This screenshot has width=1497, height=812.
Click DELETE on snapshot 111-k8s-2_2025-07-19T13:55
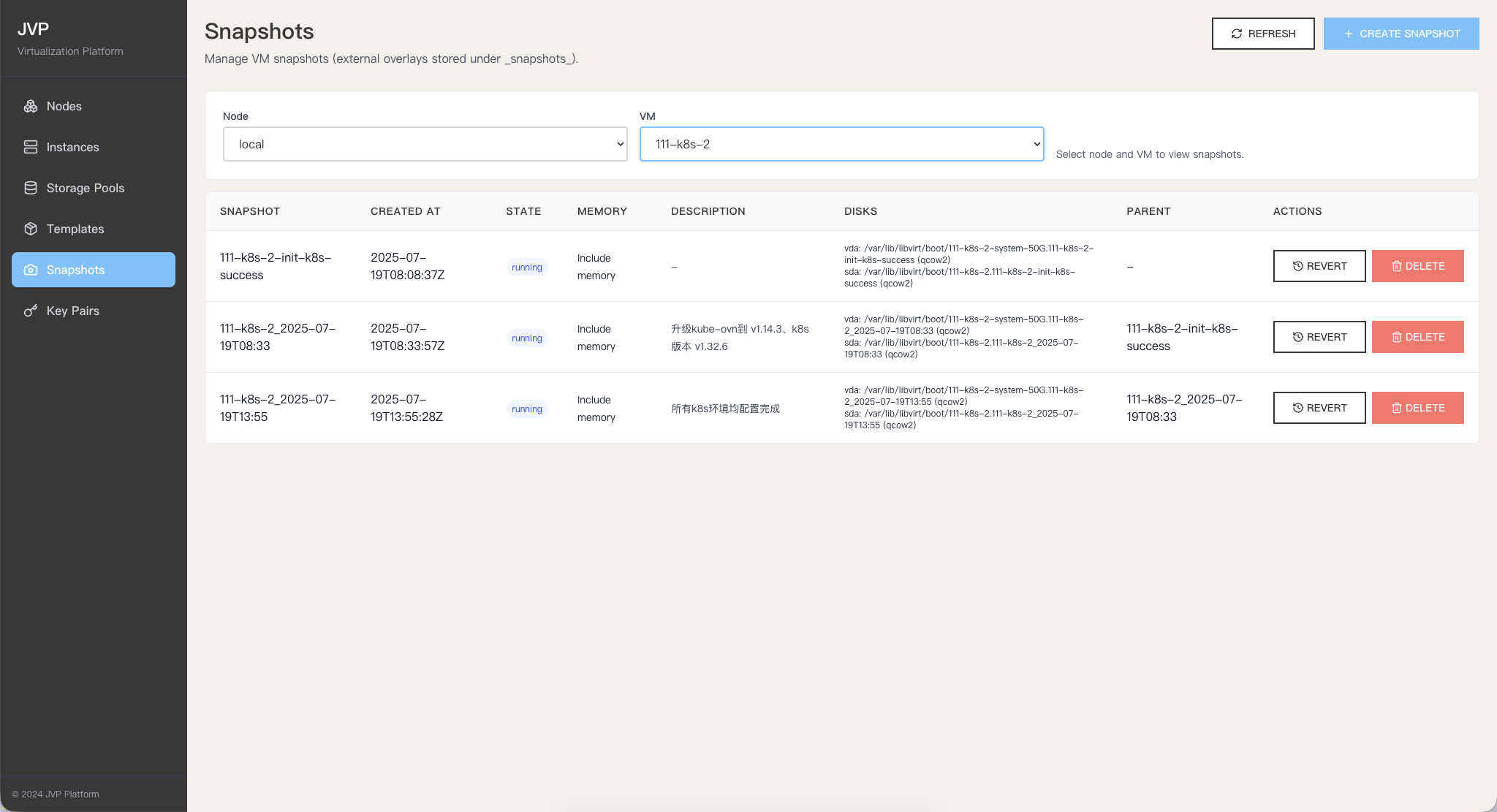pos(1417,407)
